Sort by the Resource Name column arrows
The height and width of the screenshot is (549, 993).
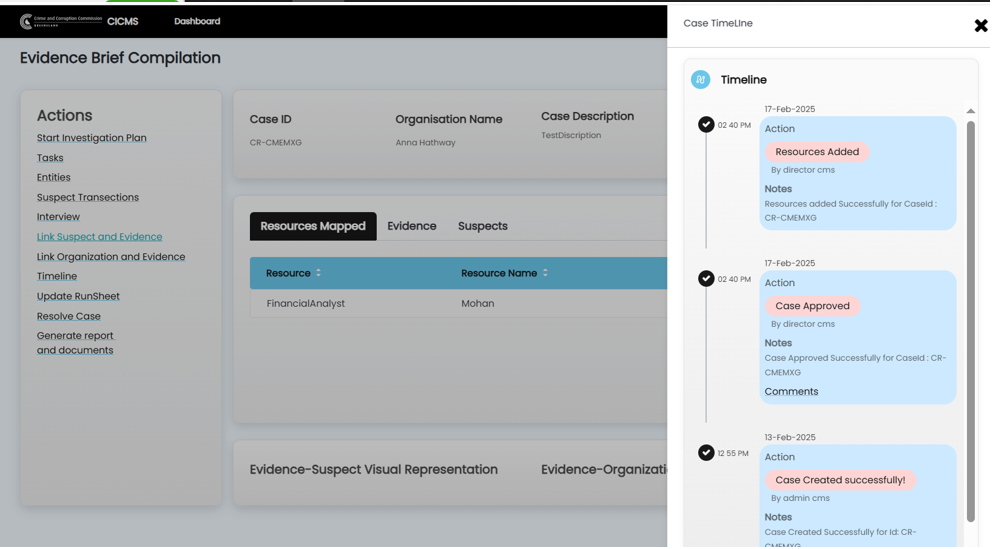coord(545,273)
